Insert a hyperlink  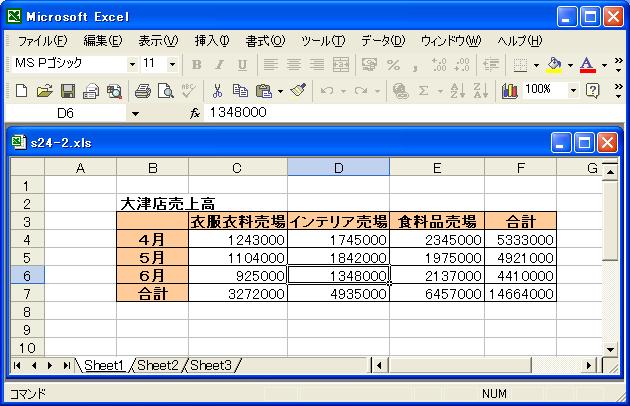[x=400, y=91]
